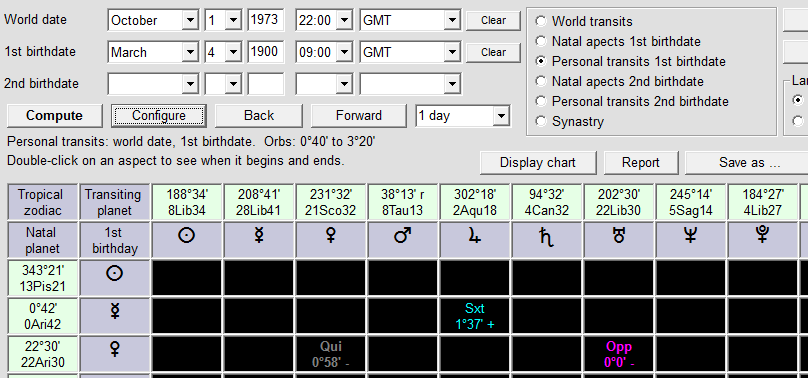The image size is (808, 378).
Task: Click the transiting Jupiter symbol column header
Action: point(475,240)
